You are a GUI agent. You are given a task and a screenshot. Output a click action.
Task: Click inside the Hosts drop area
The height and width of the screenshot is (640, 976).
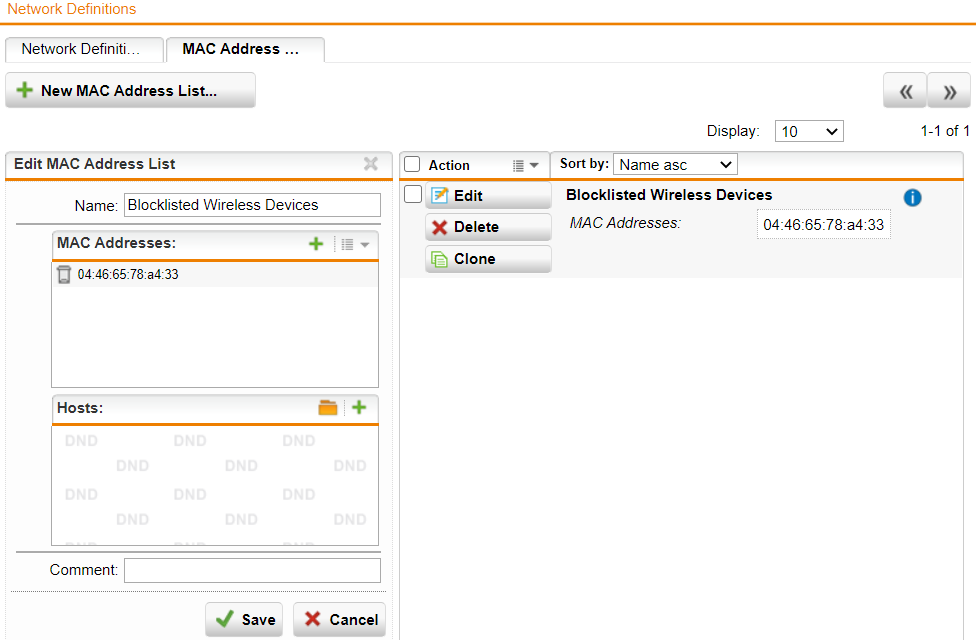[x=215, y=485]
